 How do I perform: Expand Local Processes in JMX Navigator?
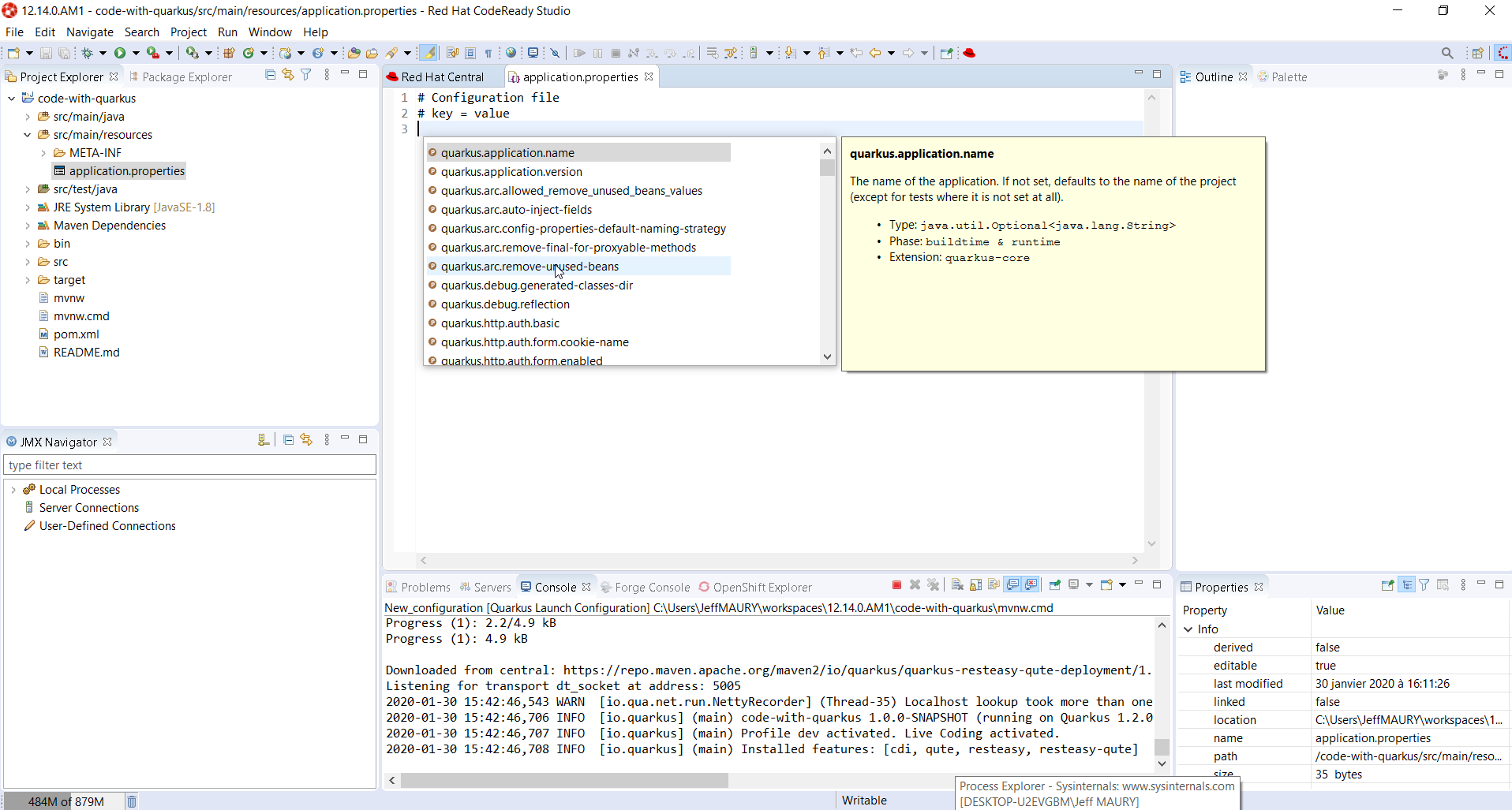(13, 490)
